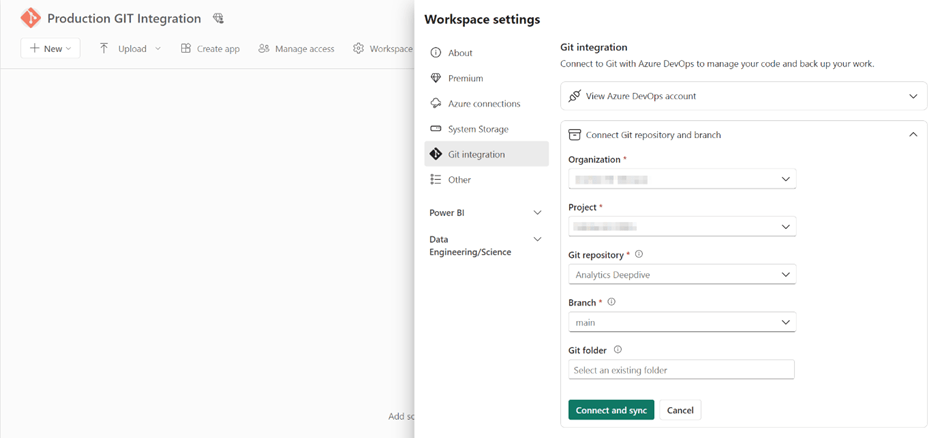The image size is (940, 438).
Task: Open Other settings page
Action: pos(486,180)
